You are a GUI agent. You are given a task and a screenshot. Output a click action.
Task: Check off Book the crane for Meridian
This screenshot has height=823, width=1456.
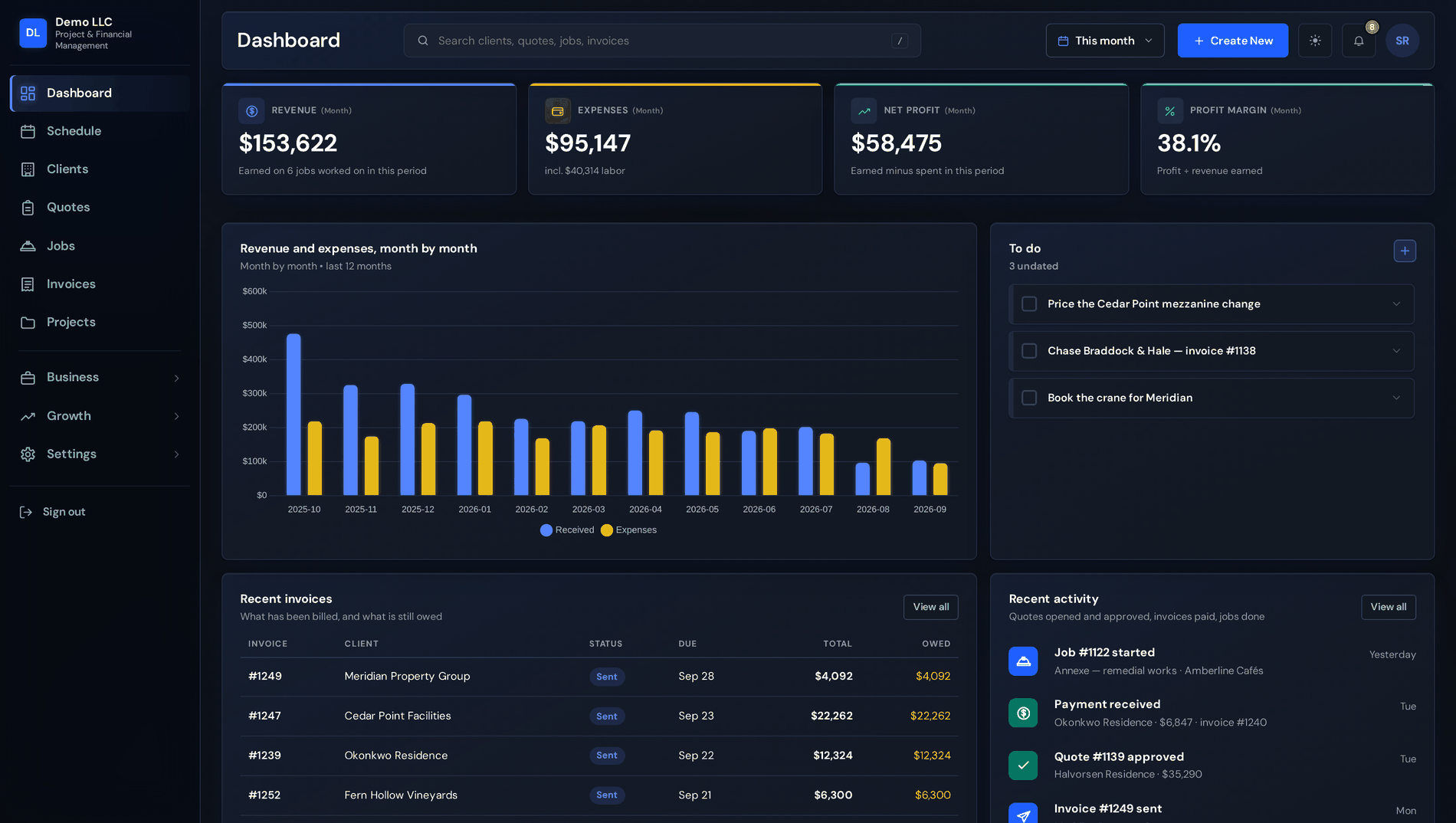point(1029,398)
